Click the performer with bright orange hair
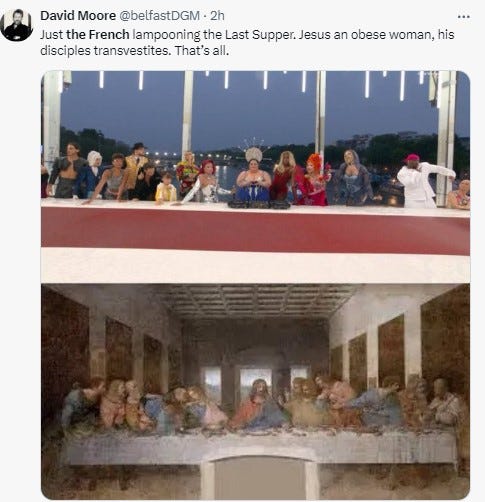 tap(313, 180)
